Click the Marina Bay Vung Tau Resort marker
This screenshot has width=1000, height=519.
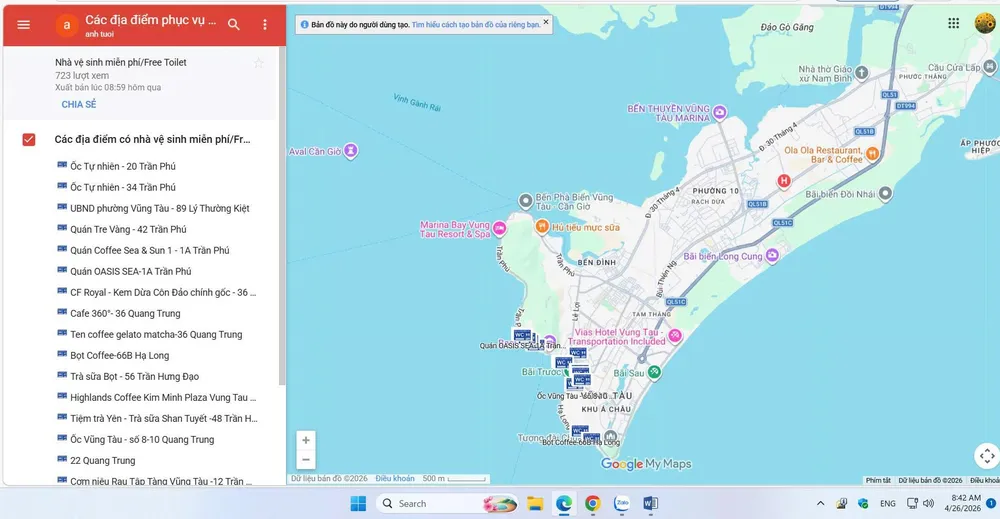point(500,228)
